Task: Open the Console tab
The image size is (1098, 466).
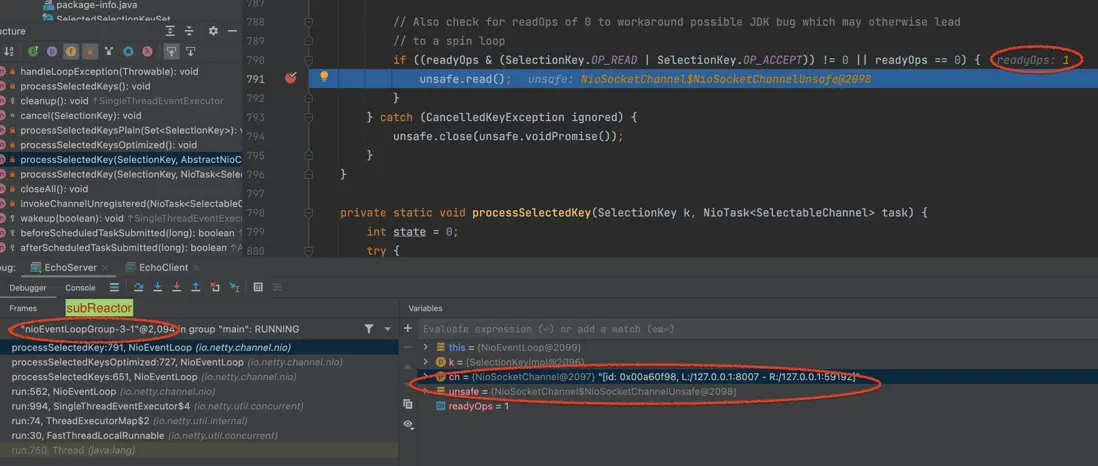Action: (x=81, y=287)
